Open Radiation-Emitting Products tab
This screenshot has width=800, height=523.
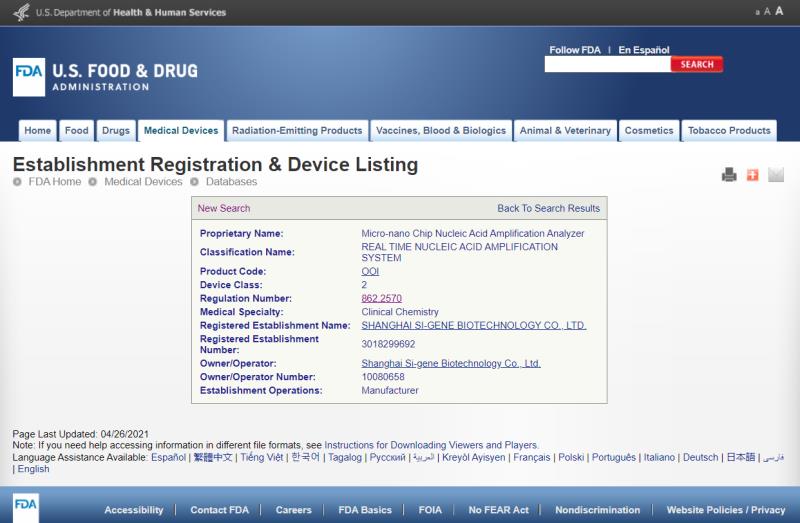(x=297, y=131)
